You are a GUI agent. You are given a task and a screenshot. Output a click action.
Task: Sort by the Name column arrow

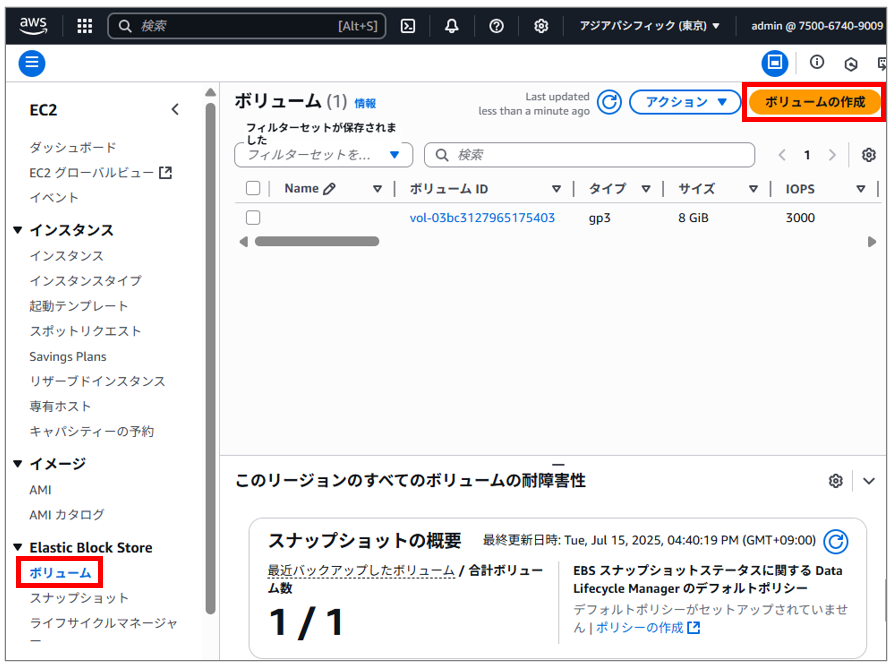tap(377, 189)
